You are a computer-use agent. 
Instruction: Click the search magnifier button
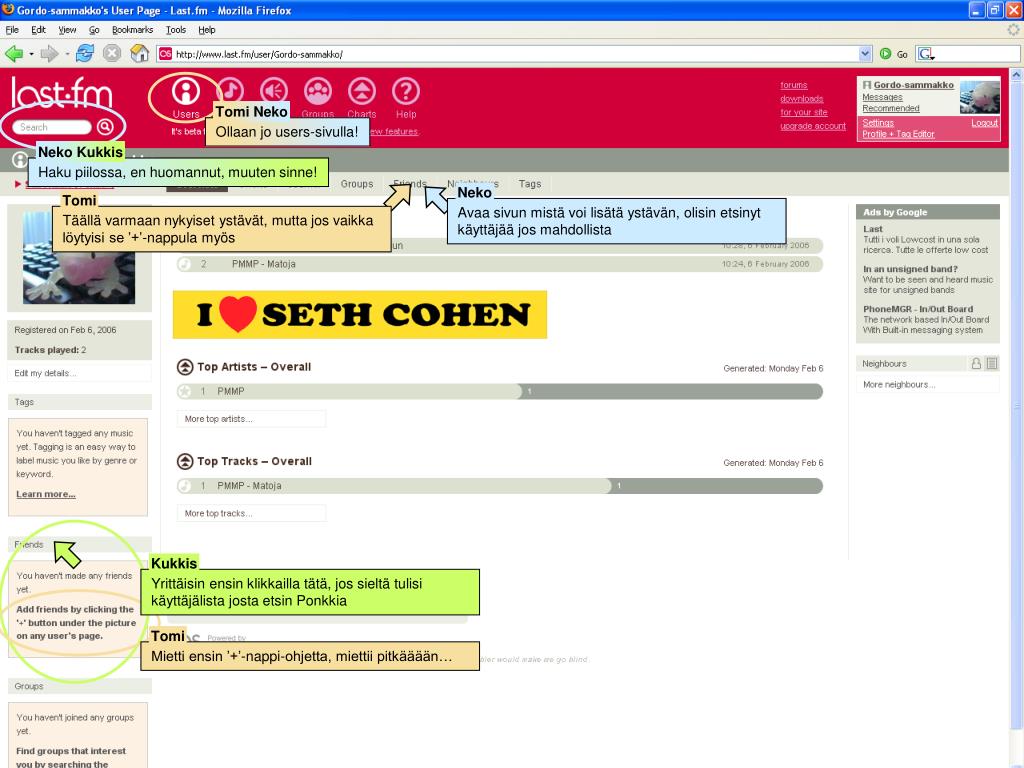tap(105, 127)
